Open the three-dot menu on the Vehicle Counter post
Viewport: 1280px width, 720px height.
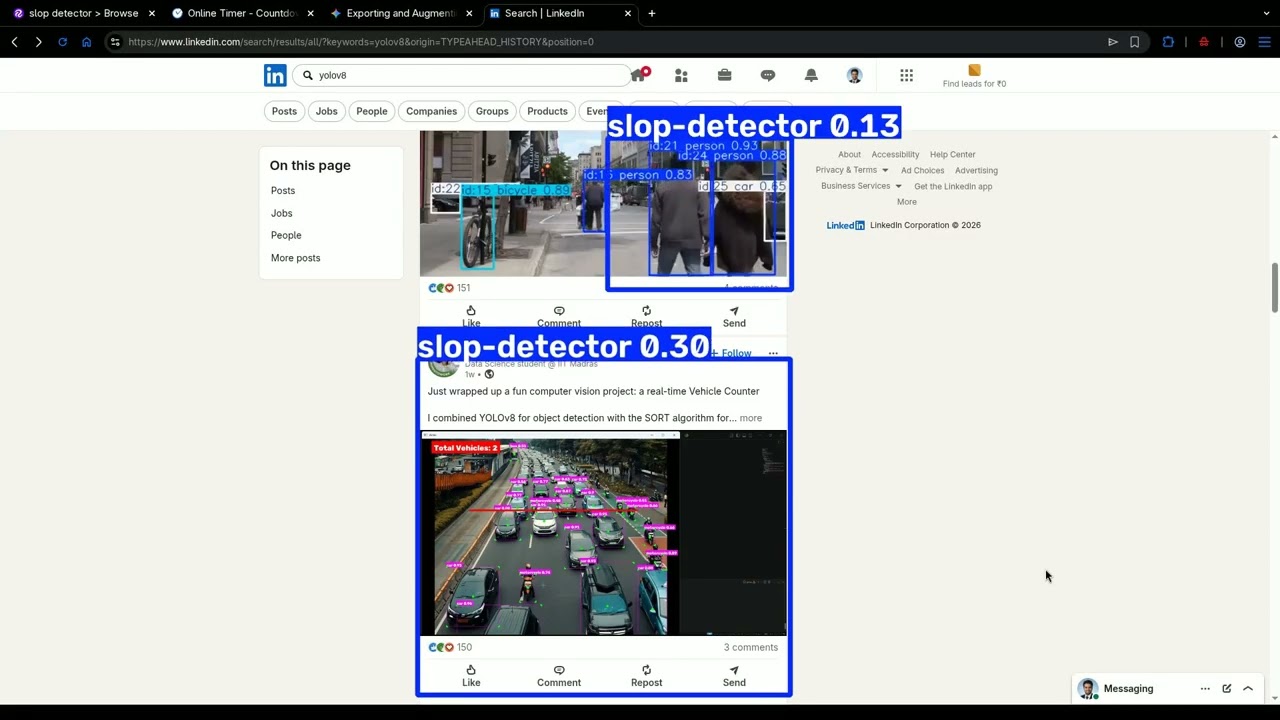773,353
